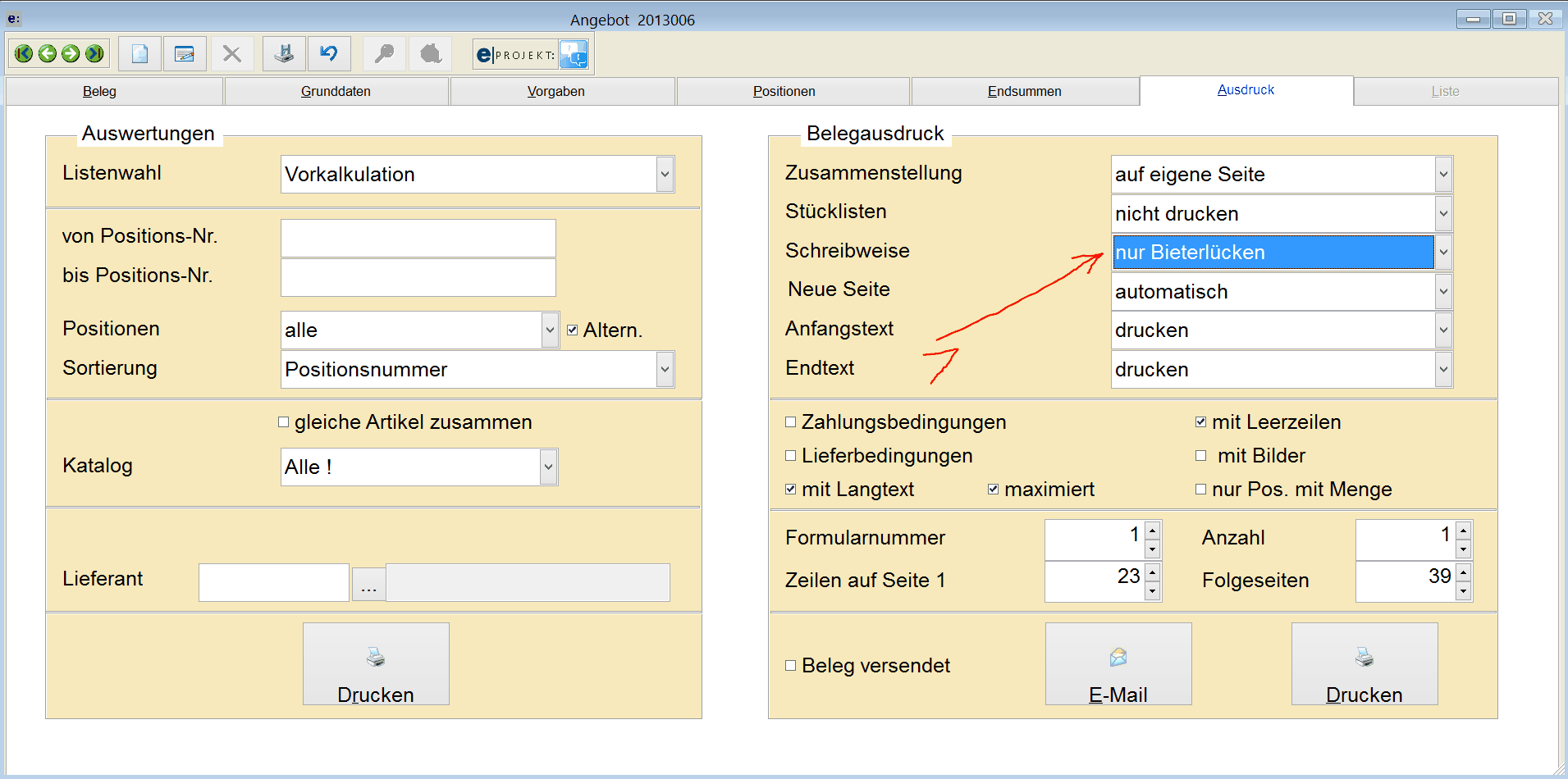This screenshot has height=779, width=1568.
Task: Go to the next record
Action: [x=71, y=54]
